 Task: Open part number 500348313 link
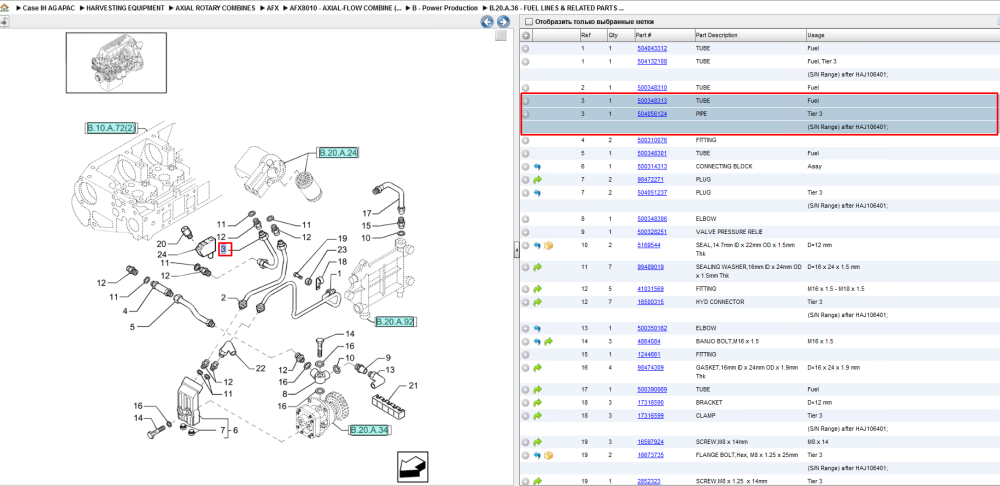(x=652, y=101)
